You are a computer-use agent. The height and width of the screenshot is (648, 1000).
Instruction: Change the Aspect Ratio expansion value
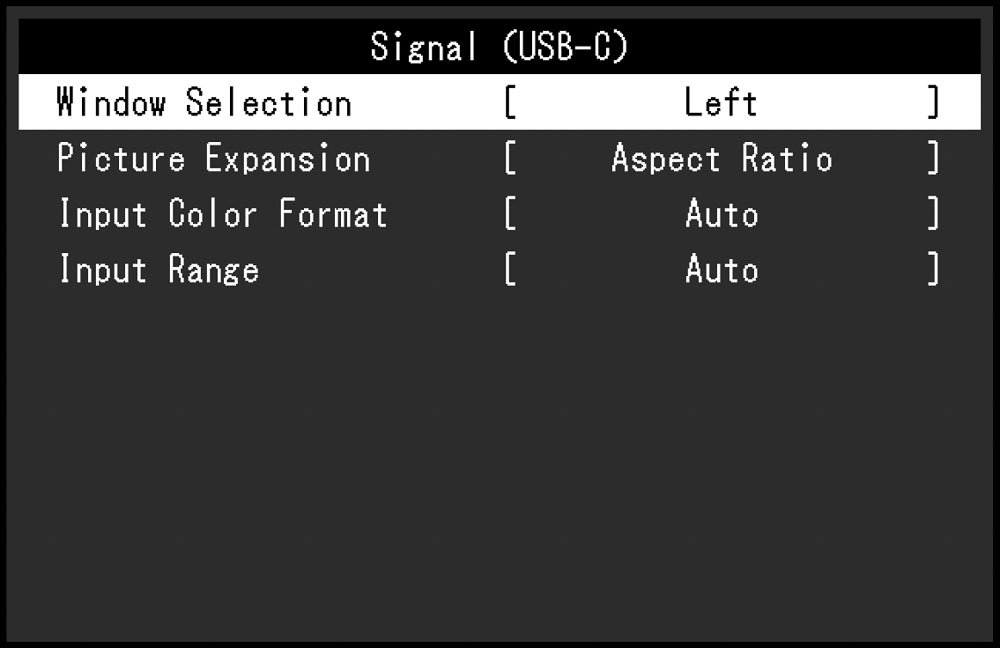click(722, 158)
